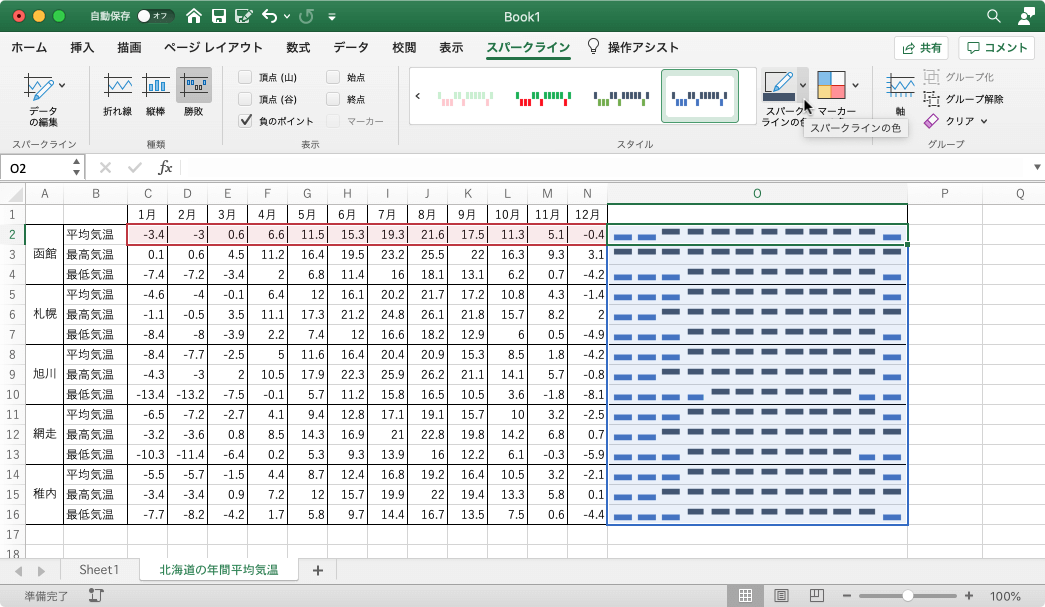This screenshot has height=607, width=1045.
Task: Enable 頂点 (山) high point checkbox
Action: point(245,77)
